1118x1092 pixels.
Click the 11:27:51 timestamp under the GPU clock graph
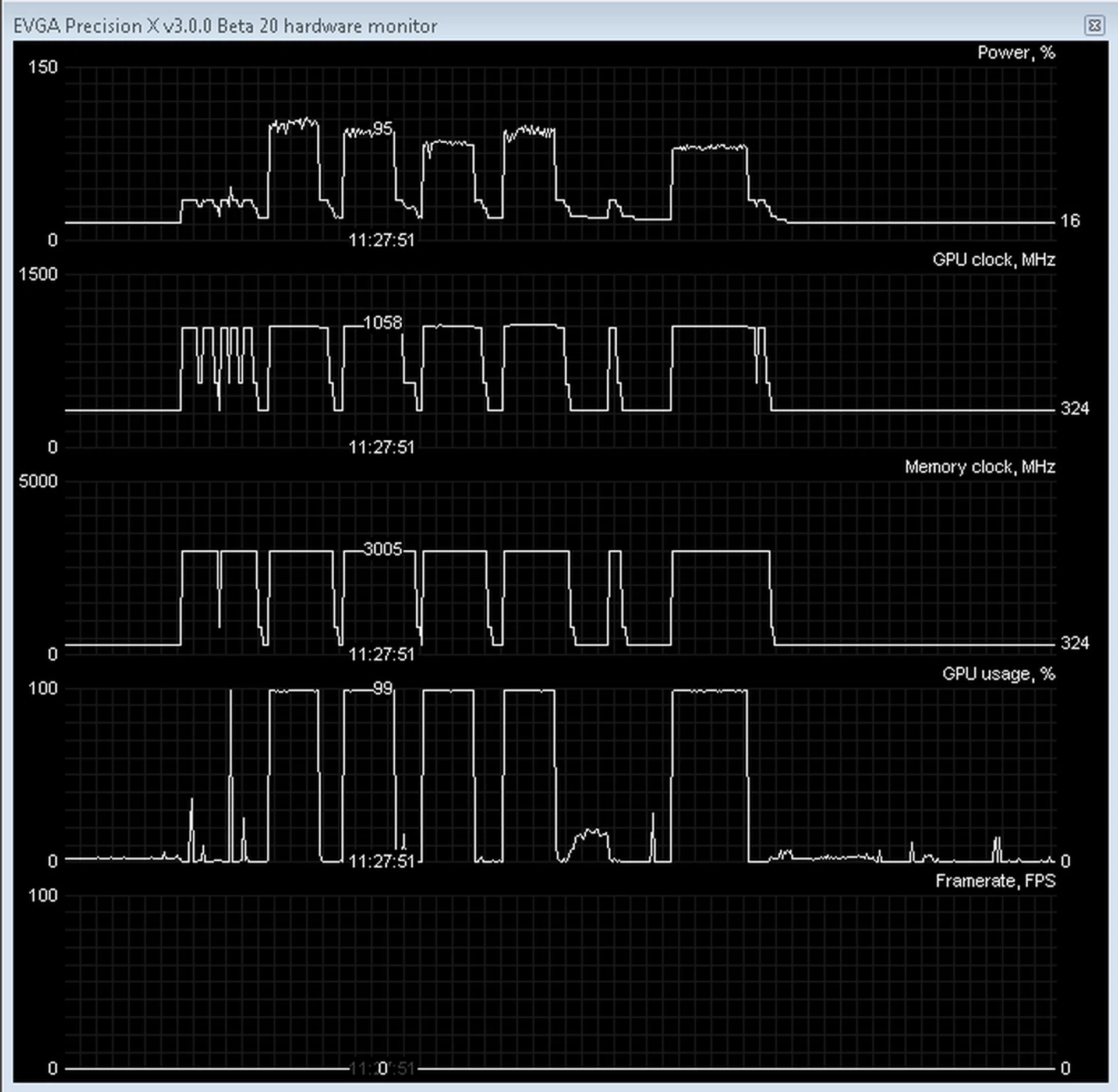click(x=381, y=447)
